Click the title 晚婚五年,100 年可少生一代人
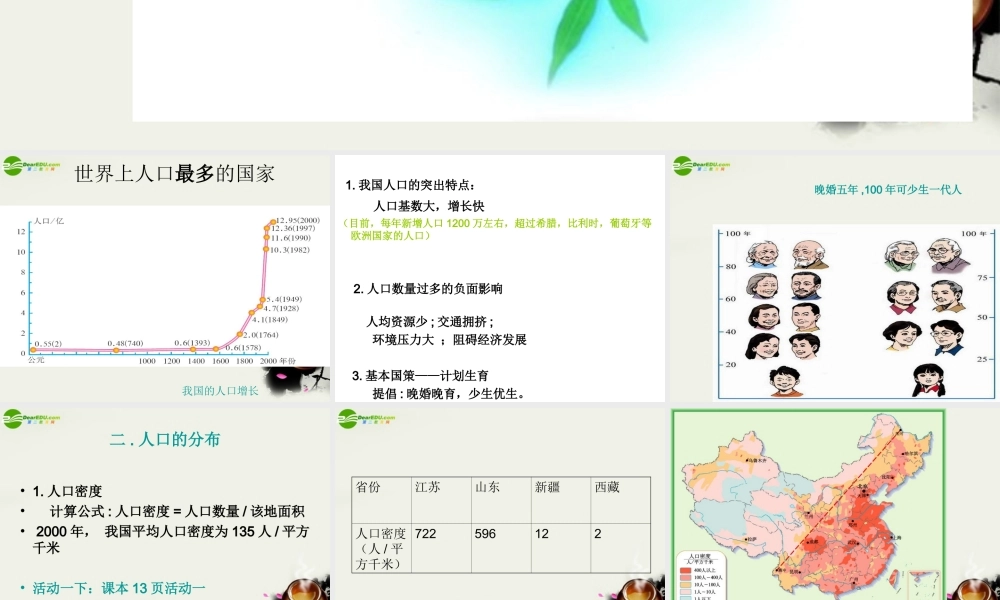Image resolution: width=1000 pixels, height=600 pixels. point(888,189)
